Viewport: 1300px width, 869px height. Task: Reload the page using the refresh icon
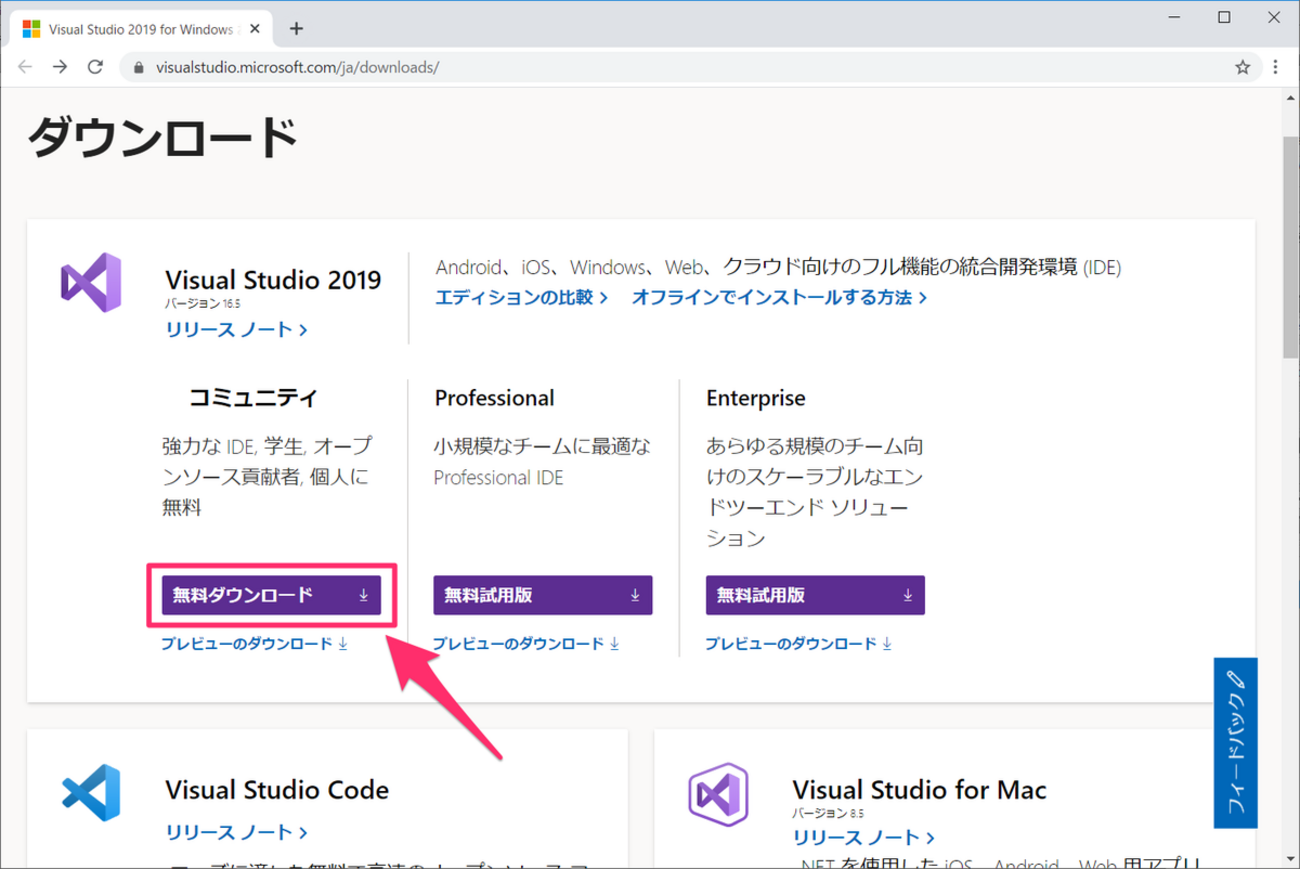[95, 68]
